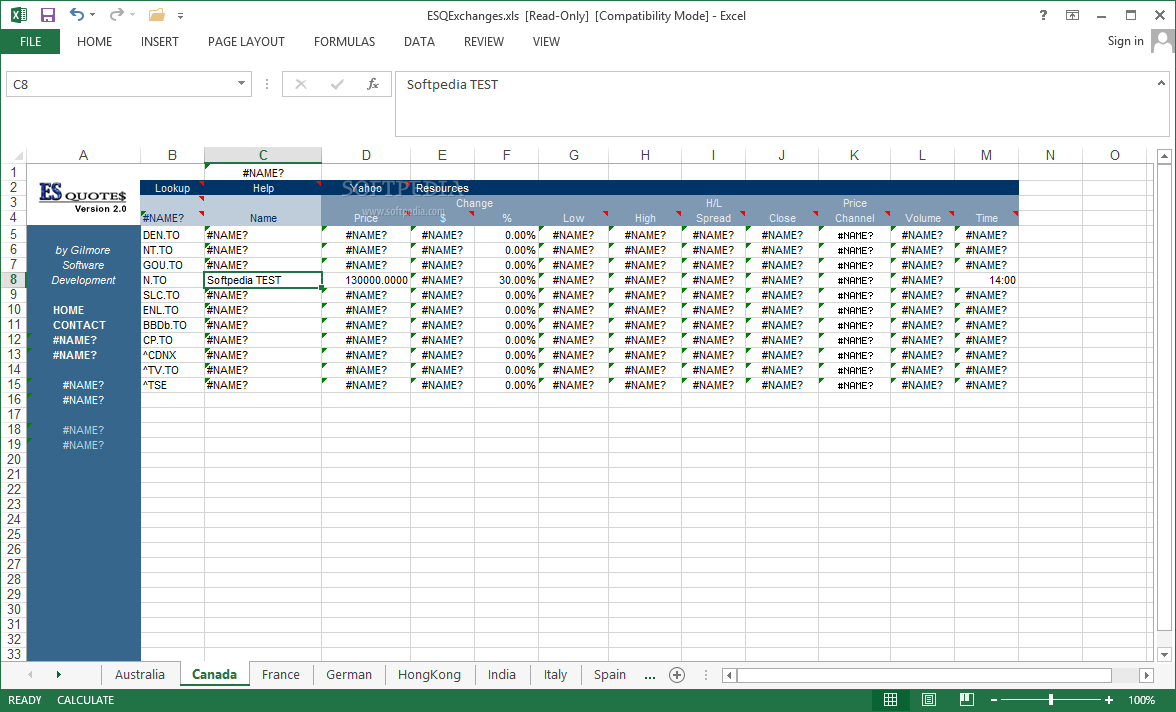Image resolution: width=1176 pixels, height=712 pixels.
Task: Click the Yahoo header link
Action: (x=367, y=188)
